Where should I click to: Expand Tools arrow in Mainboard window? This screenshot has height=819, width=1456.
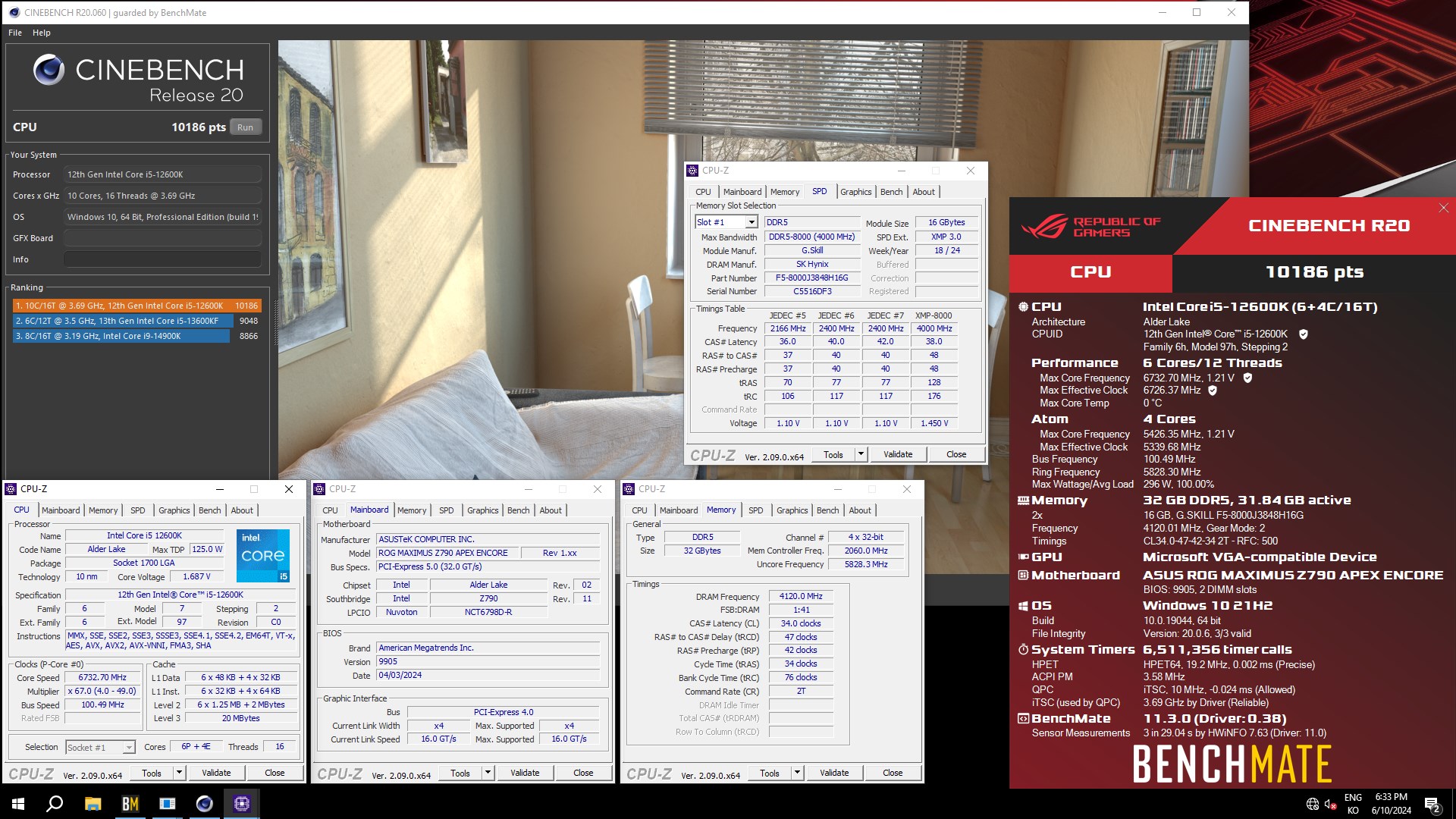[x=488, y=773]
